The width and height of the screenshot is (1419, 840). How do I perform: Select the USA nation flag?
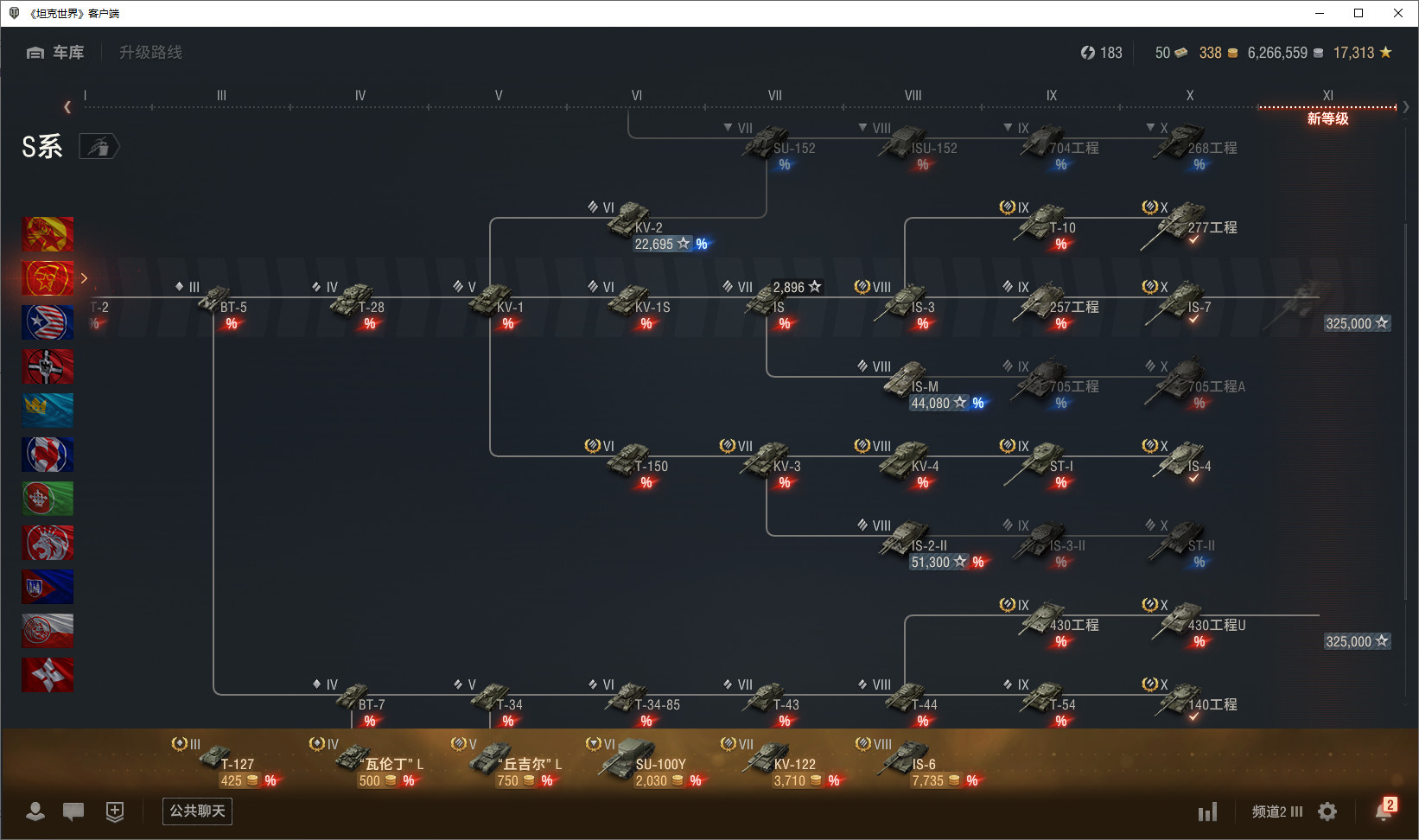point(48,322)
